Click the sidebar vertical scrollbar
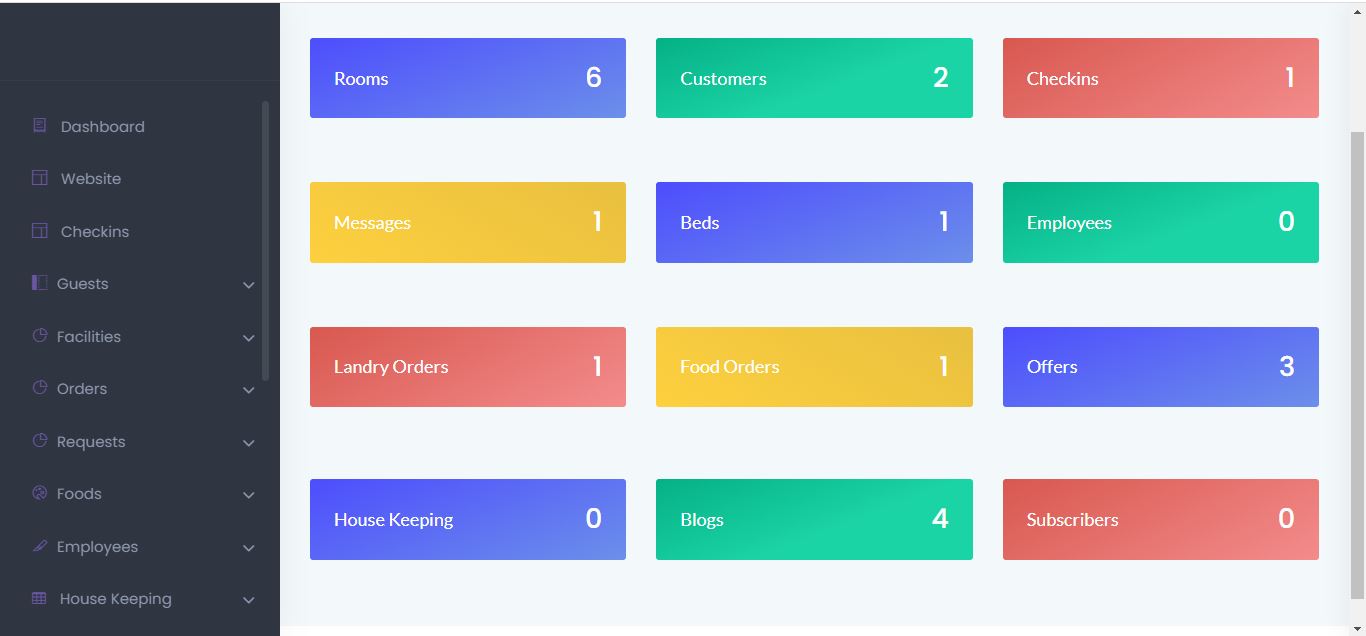Image resolution: width=1366 pixels, height=636 pixels. pos(265,240)
